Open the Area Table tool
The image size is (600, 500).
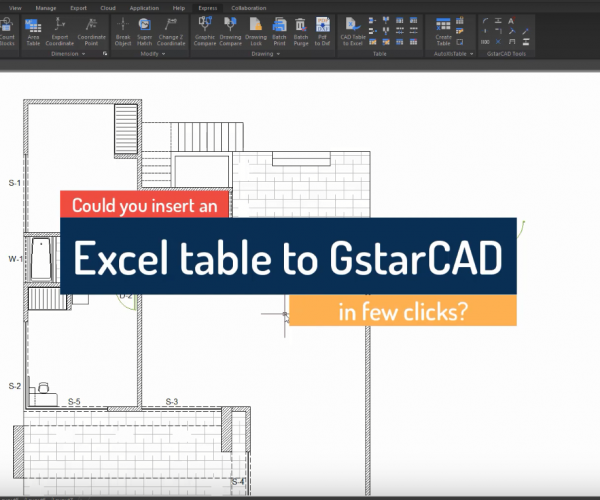[33, 32]
